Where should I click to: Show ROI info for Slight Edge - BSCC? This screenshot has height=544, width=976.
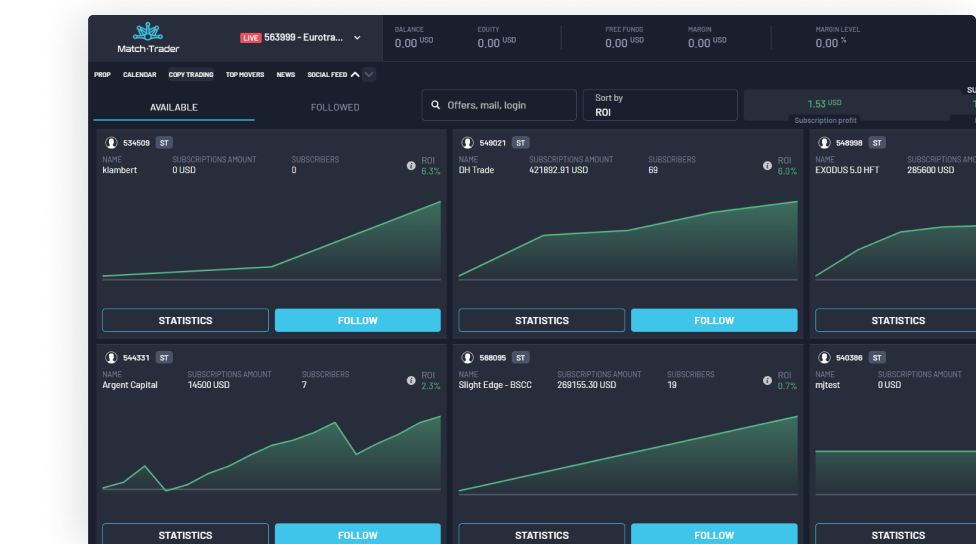pos(767,380)
